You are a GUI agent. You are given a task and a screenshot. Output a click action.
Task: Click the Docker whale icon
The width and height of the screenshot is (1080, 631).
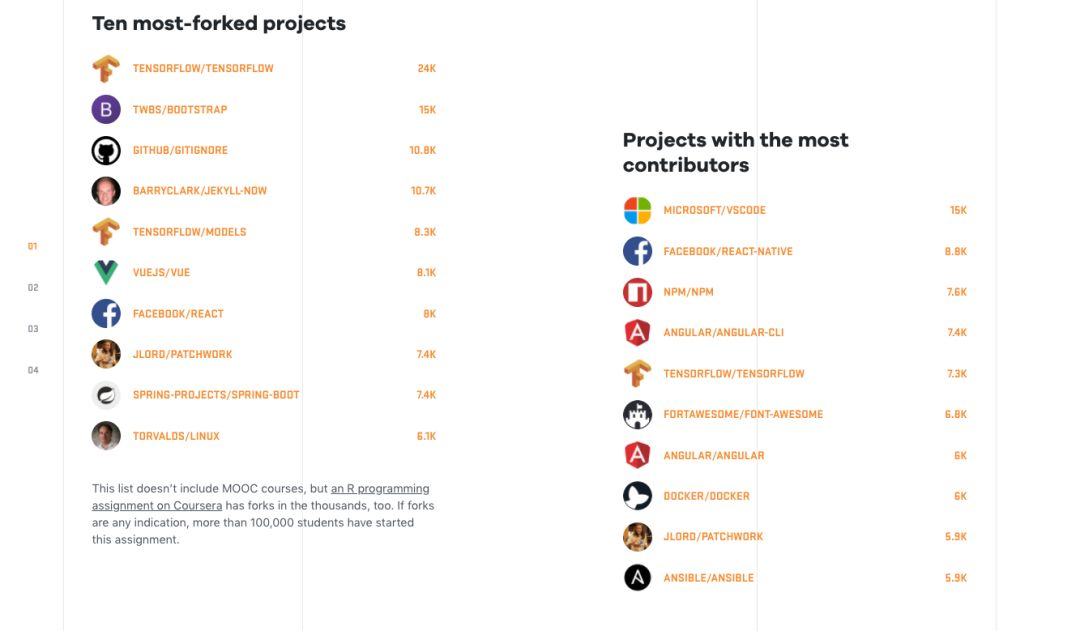click(637, 497)
